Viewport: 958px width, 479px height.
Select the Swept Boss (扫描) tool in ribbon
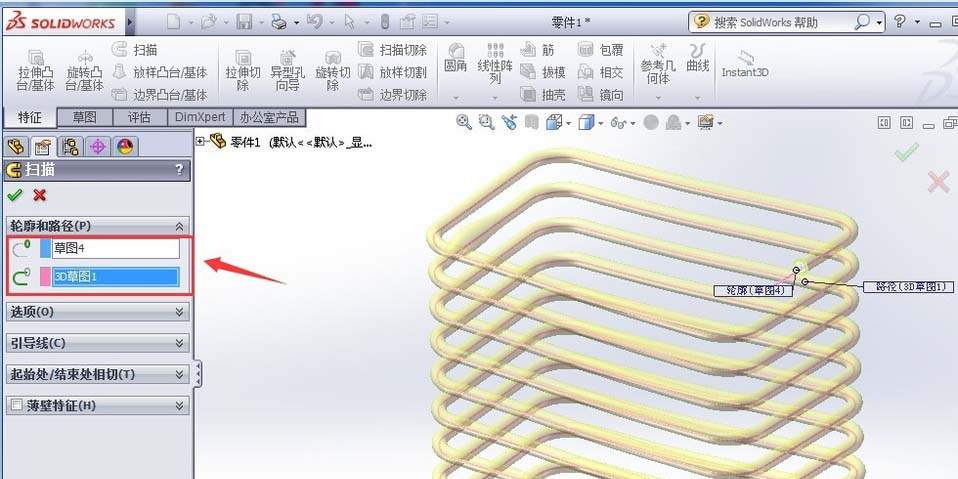[135, 49]
